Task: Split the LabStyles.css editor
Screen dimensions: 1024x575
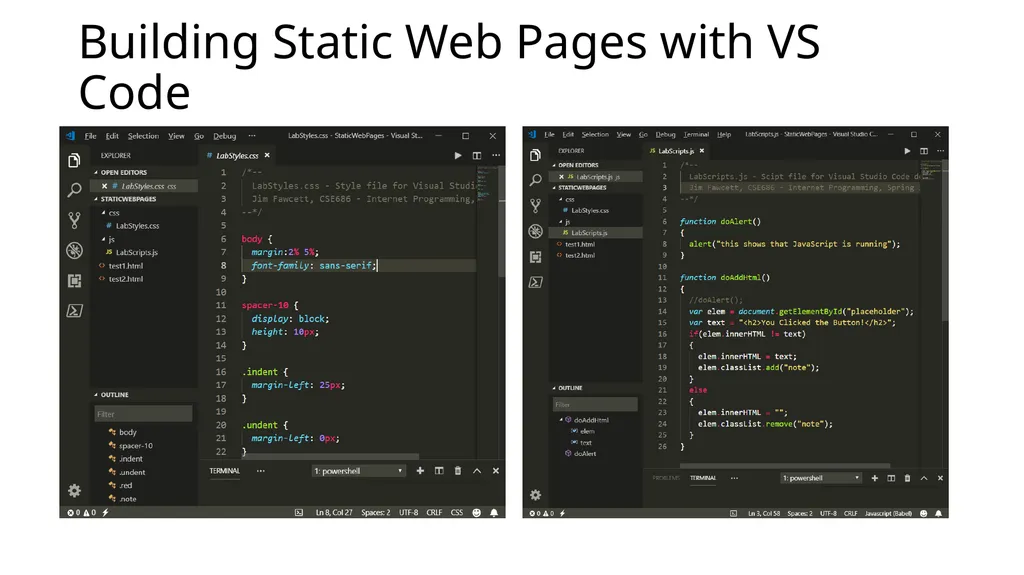Action: (477, 156)
